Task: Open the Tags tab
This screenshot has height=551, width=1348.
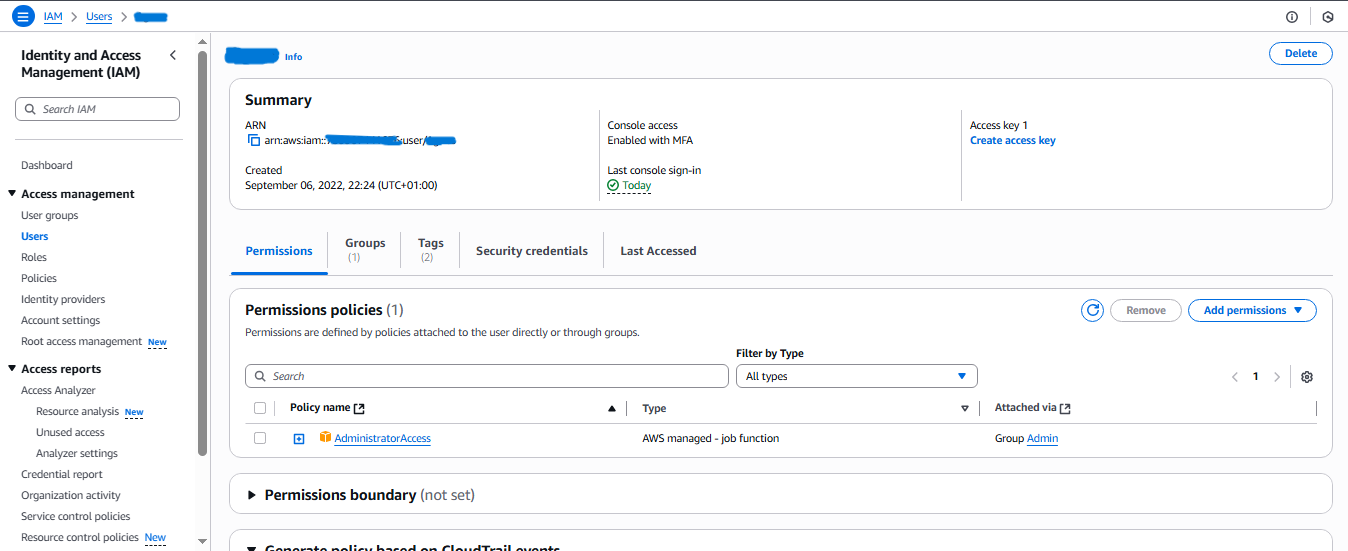Action: pyautogui.click(x=431, y=250)
